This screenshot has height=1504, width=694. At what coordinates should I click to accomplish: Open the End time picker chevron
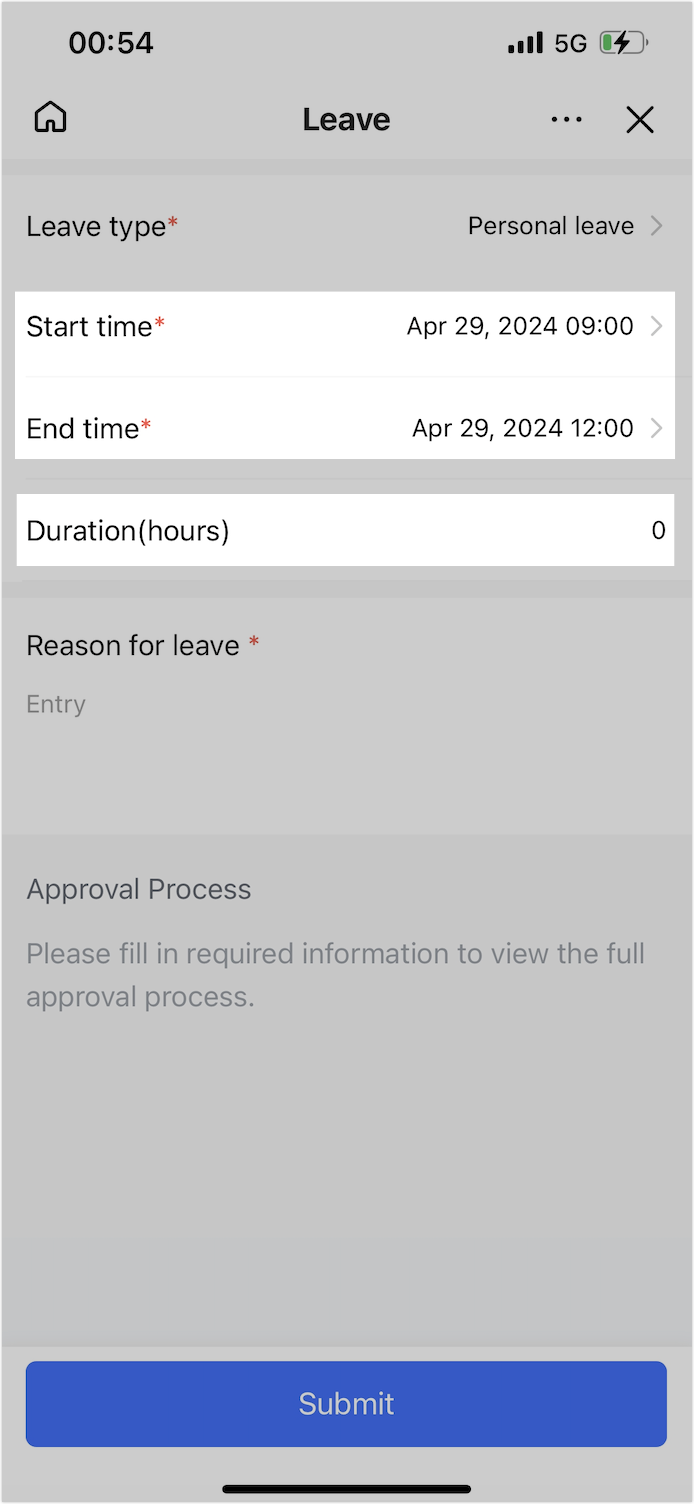point(657,428)
